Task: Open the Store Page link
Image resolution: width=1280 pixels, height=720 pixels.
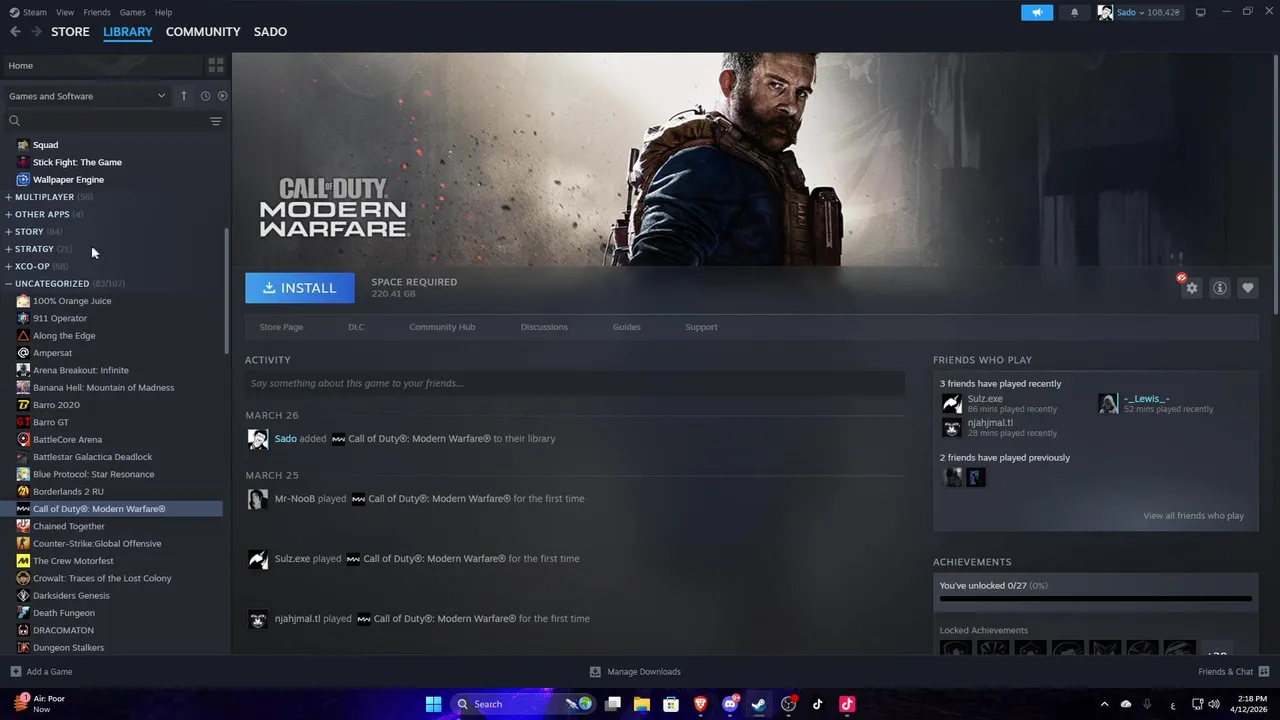Action: pyautogui.click(x=281, y=327)
